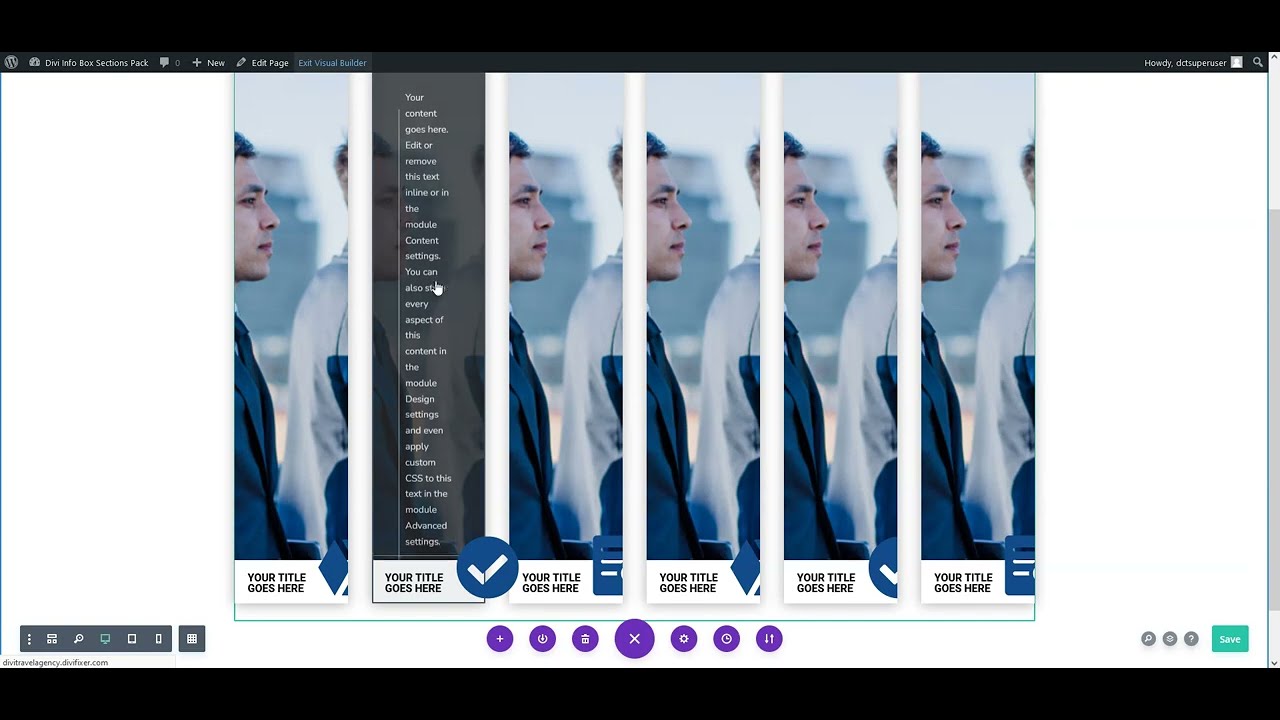The width and height of the screenshot is (1280, 720).
Task: Open editing history clock button
Action: [x=727, y=639]
